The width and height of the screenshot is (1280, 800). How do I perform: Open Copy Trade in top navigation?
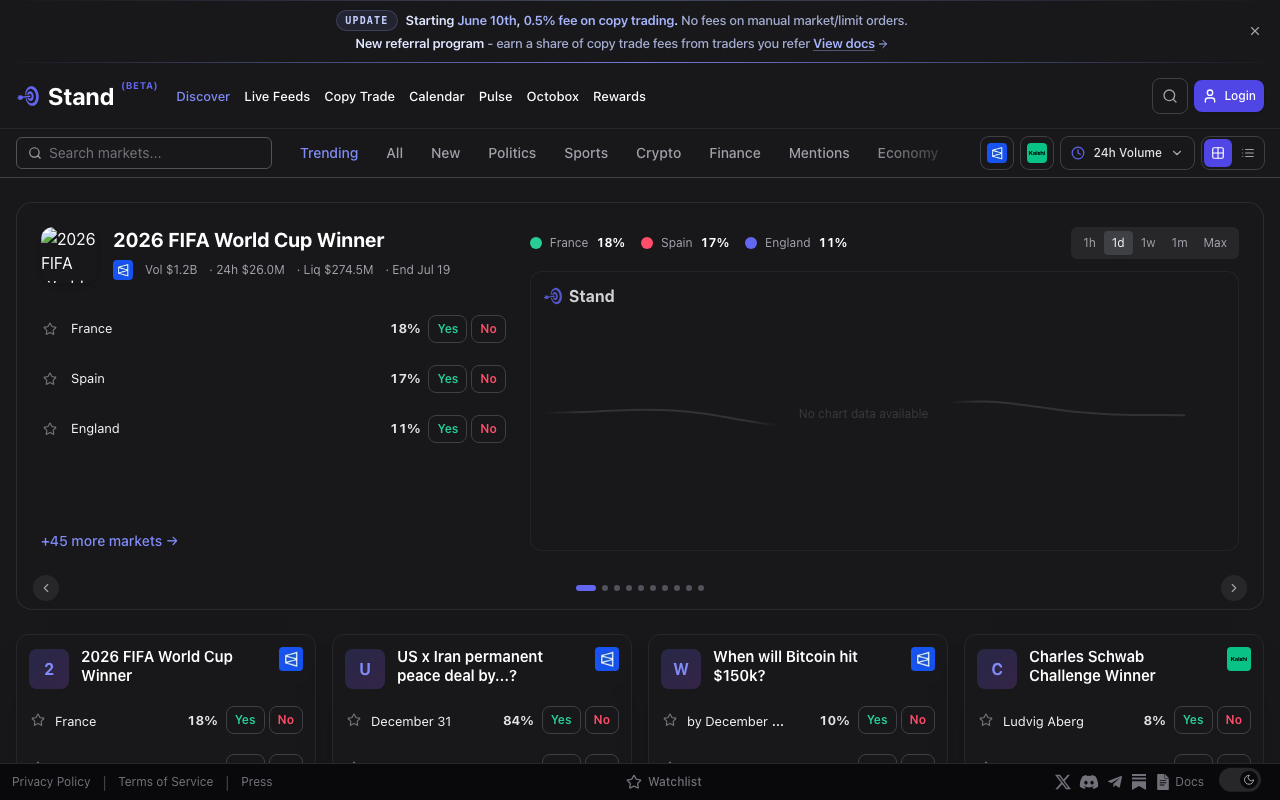tap(359, 97)
